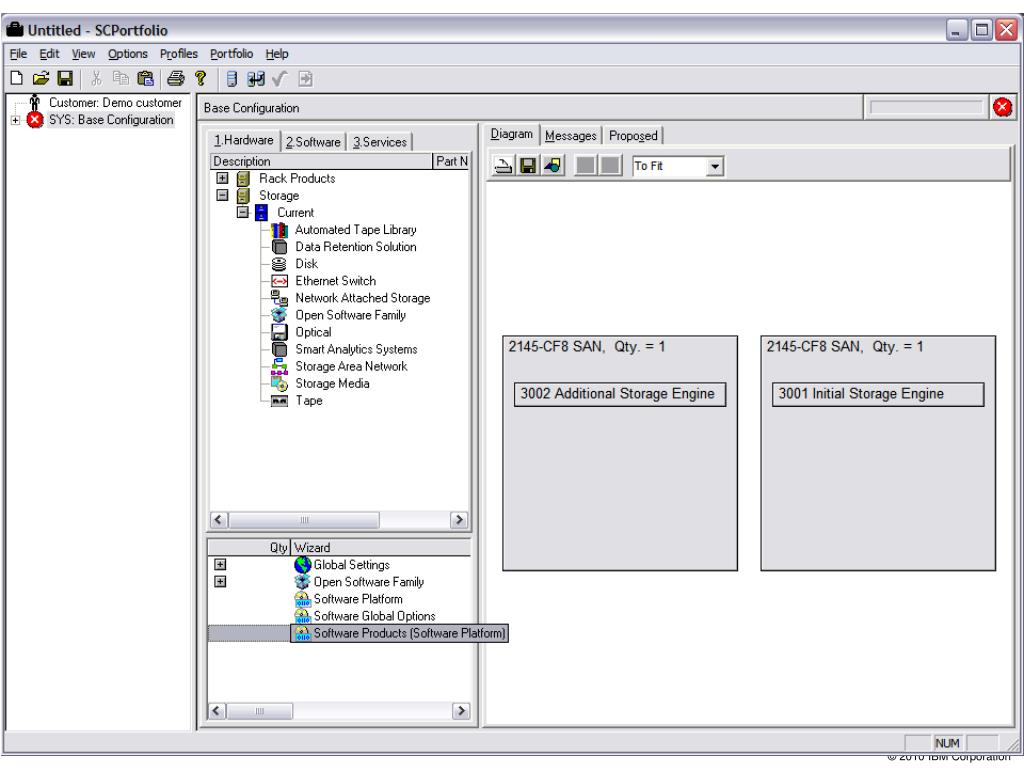This screenshot has width=1024, height=768.
Task: Click the red X error icon beside Base Configuration
Action: (1002, 107)
